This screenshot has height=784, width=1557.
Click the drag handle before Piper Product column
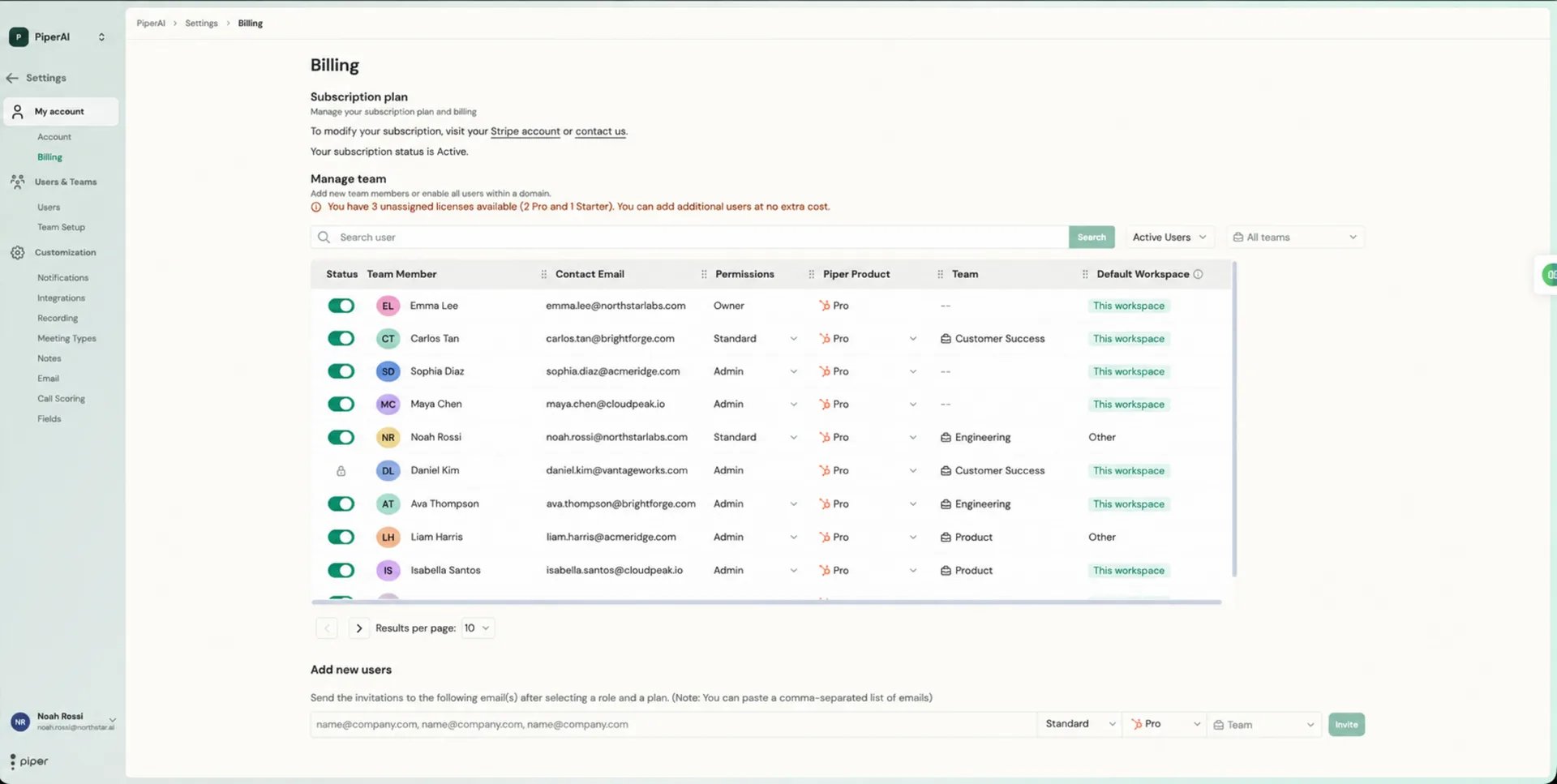pyautogui.click(x=811, y=274)
